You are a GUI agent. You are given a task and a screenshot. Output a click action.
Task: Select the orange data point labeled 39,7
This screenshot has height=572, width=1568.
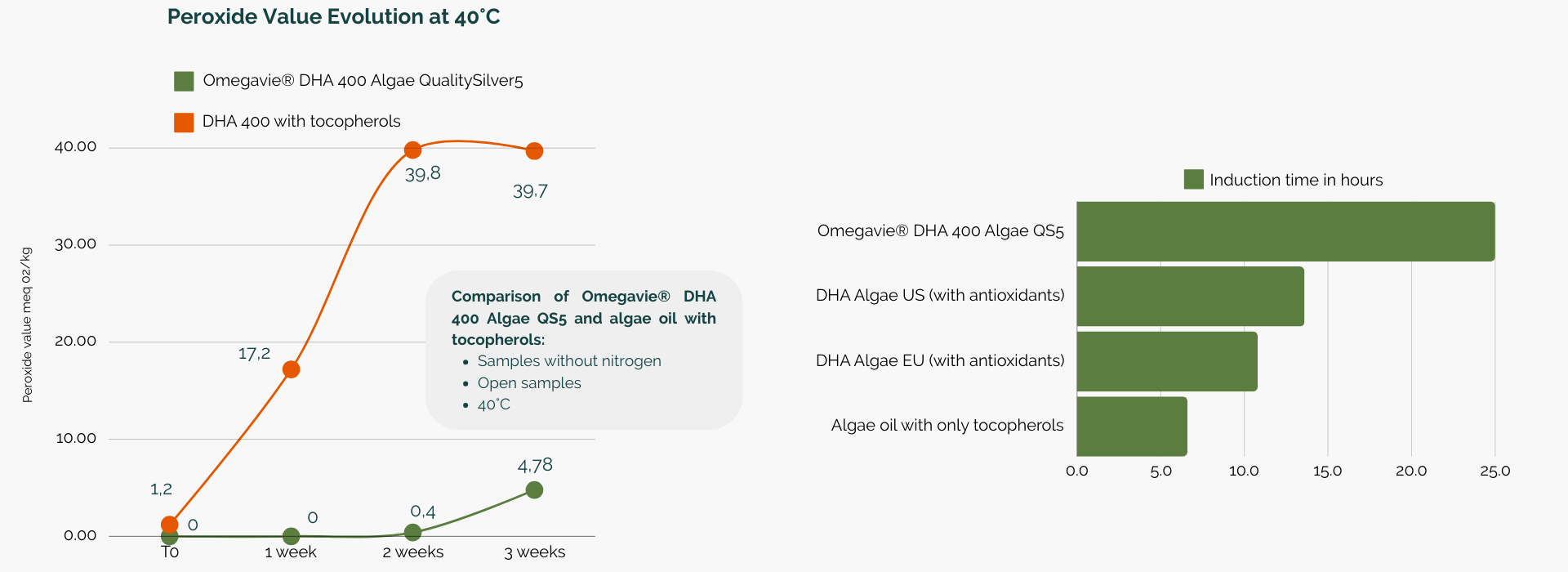(534, 151)
